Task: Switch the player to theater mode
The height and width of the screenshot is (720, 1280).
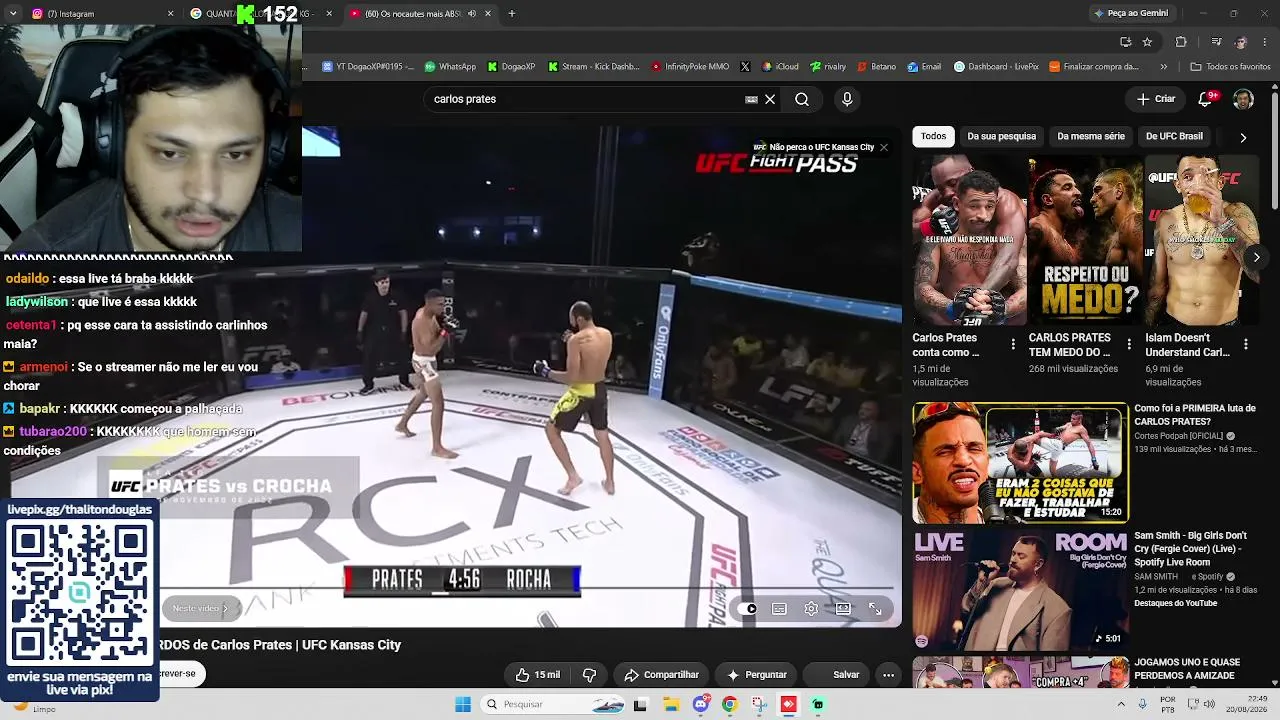Action: pyautogui.click(x=843, y=608)
